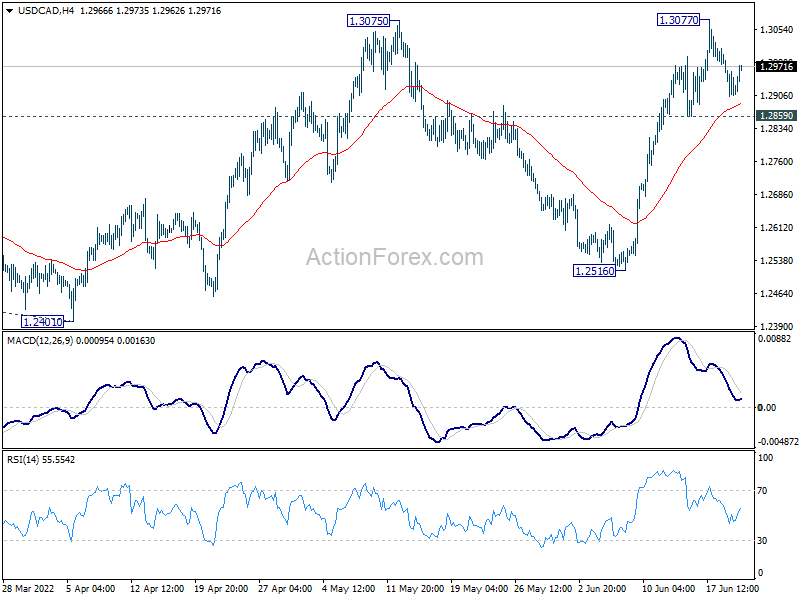The height and width of the screenshot is (600, 800).
Task: Click the 1.30540 price axis label
Action: pos(777,30)
